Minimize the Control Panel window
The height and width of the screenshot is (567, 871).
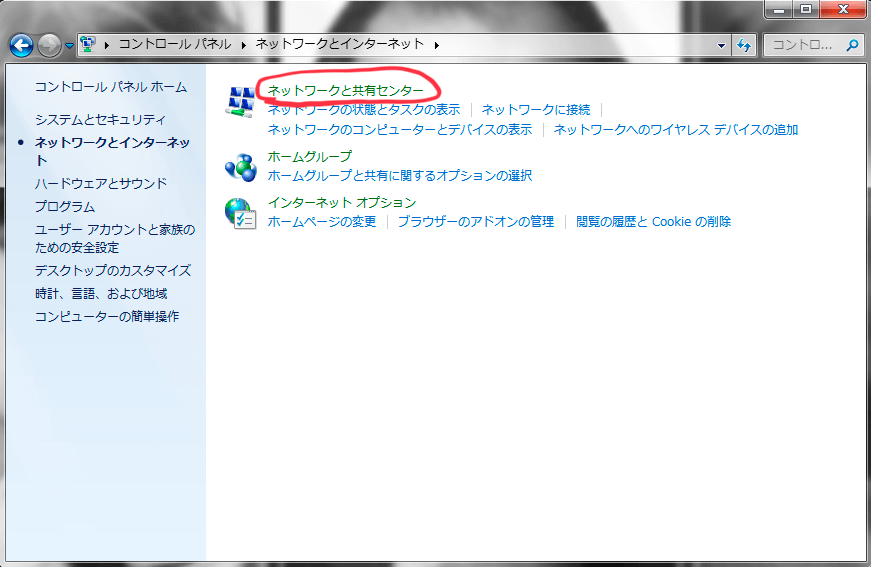779,9
